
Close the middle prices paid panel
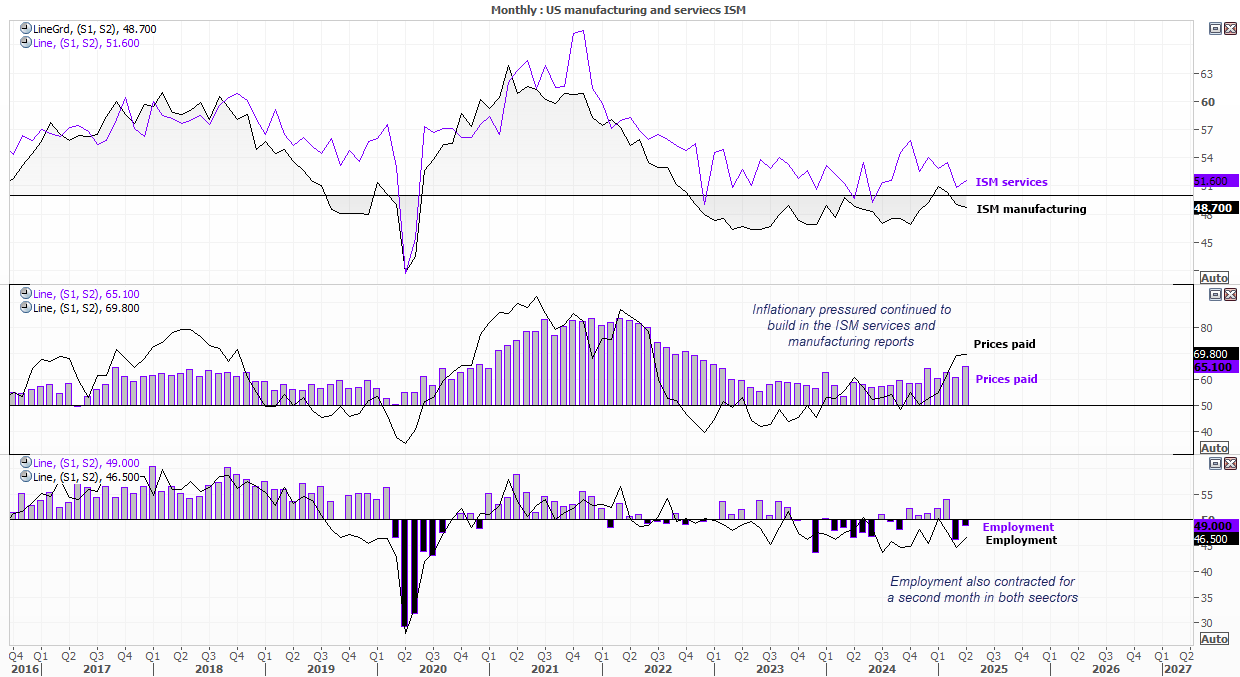tap(1230, 295)
